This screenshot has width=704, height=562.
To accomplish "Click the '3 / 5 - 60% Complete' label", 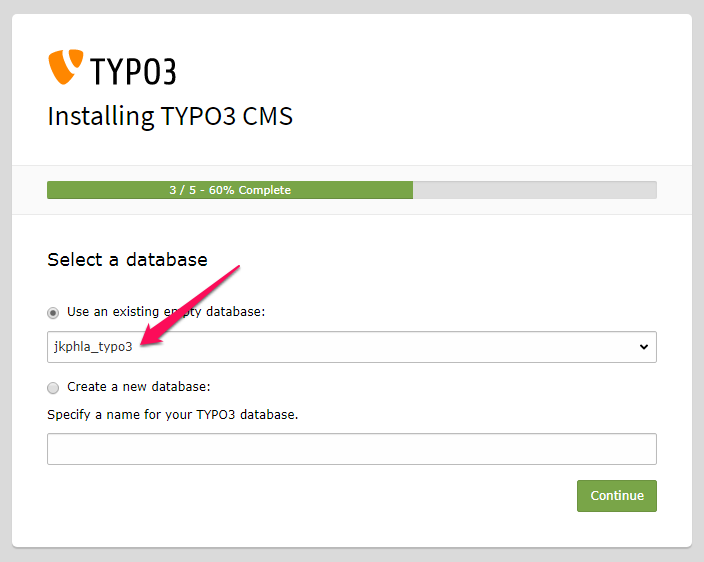I will click(x=230, y=190).
